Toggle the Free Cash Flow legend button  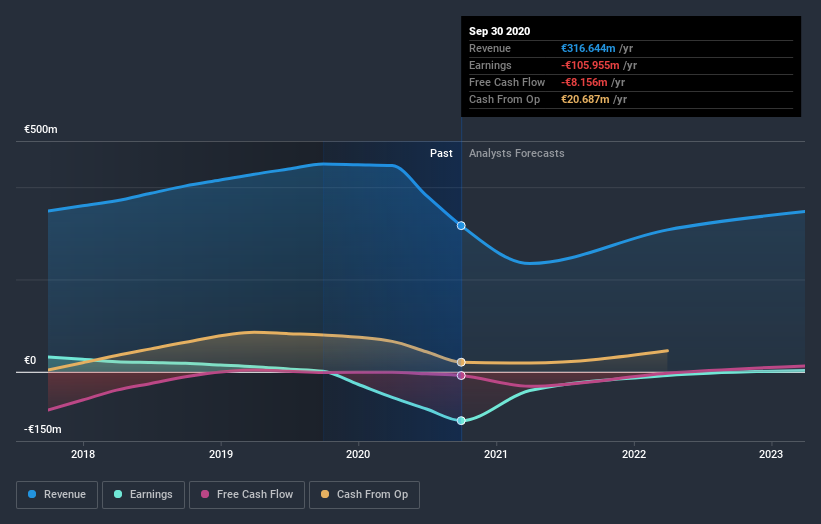click(247, 495)
